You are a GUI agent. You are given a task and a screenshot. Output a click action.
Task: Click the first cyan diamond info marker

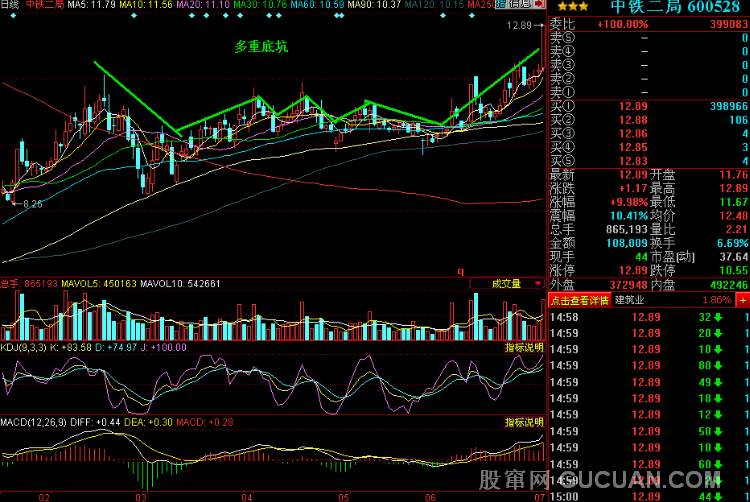coord(13,16)
